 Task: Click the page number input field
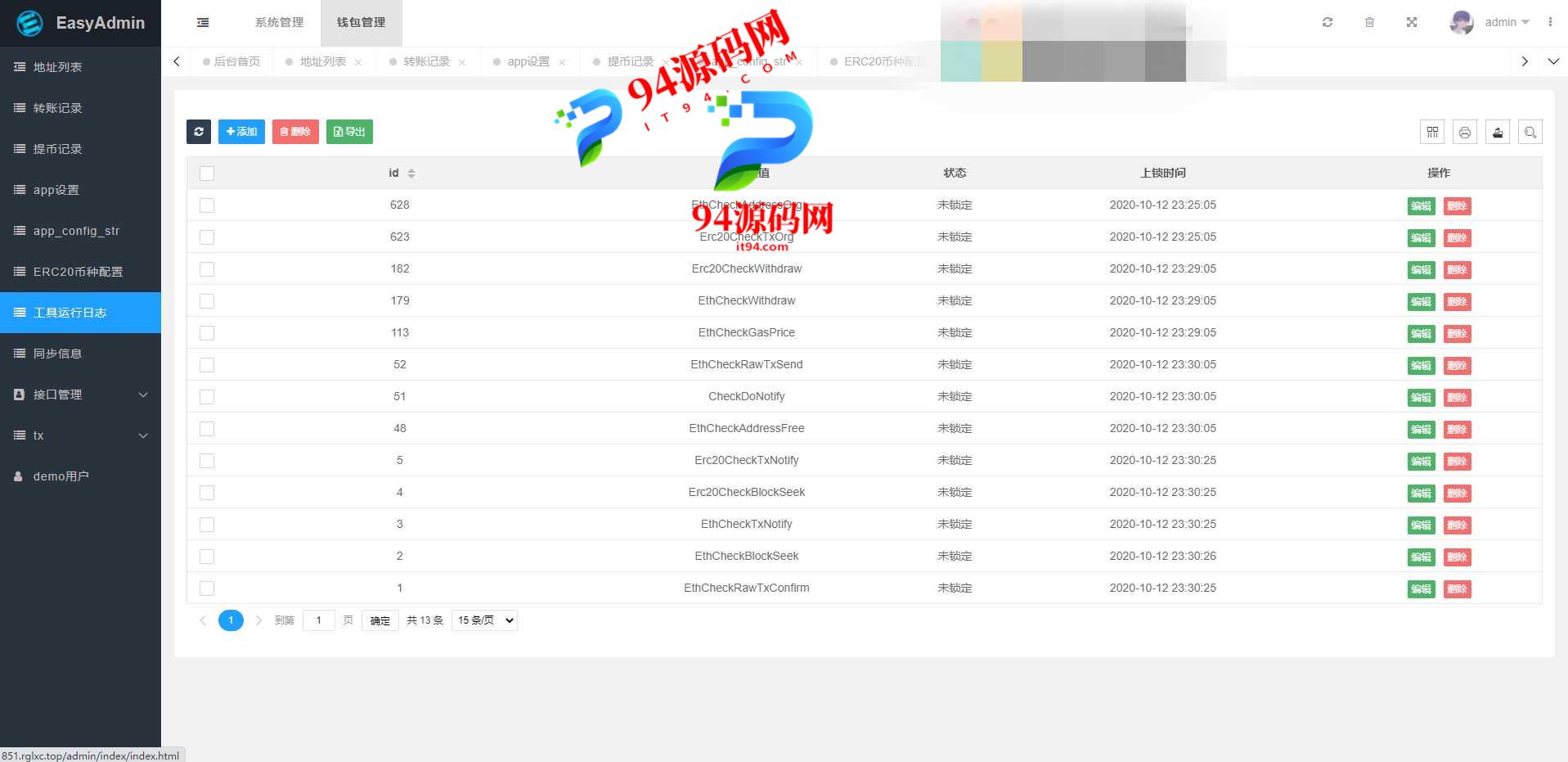tap(319, 620)
